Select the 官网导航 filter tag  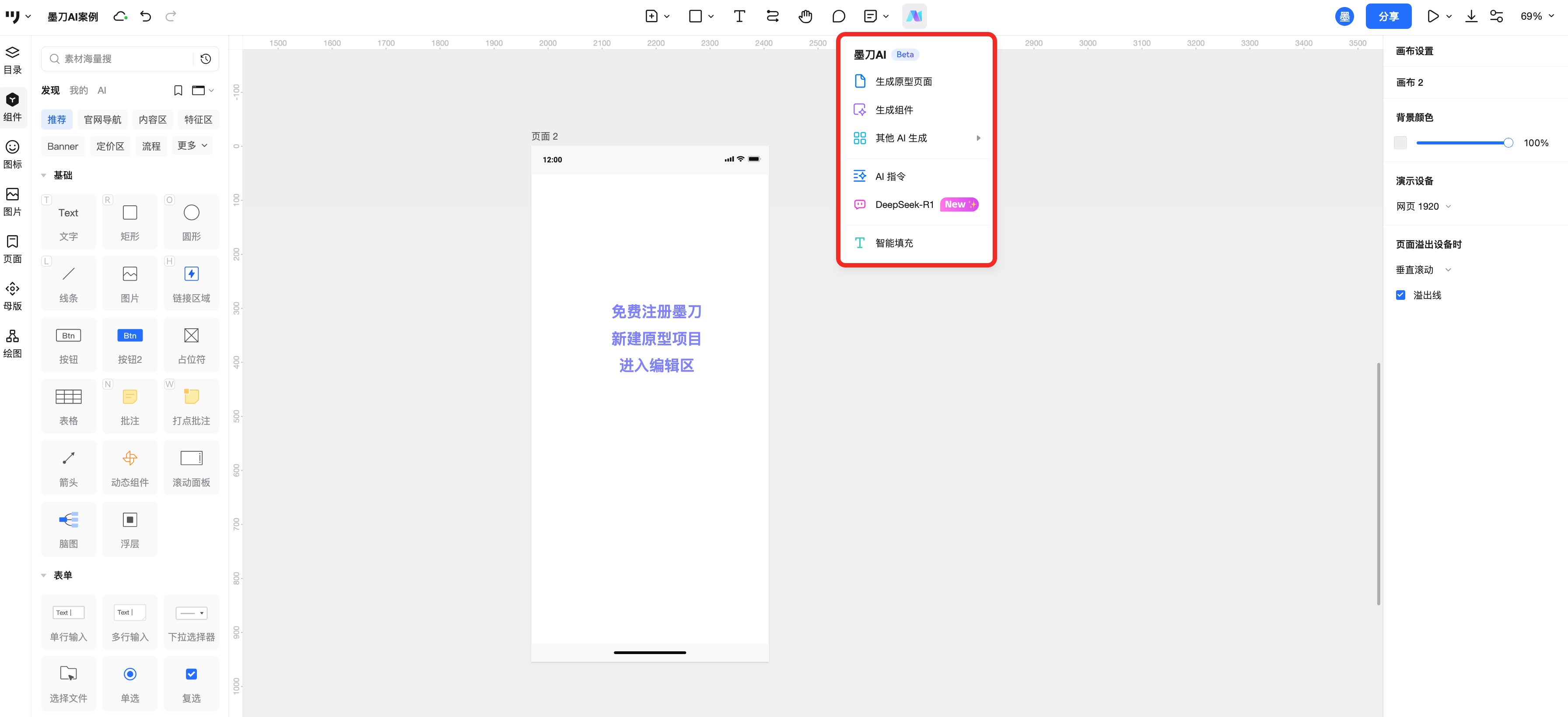[x=102, y=120]
